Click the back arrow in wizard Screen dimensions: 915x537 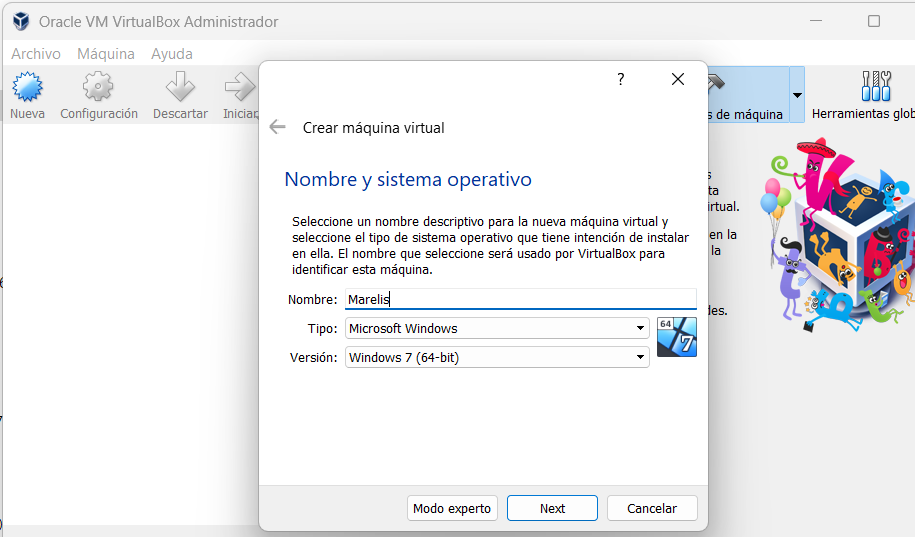pos(278,127)
